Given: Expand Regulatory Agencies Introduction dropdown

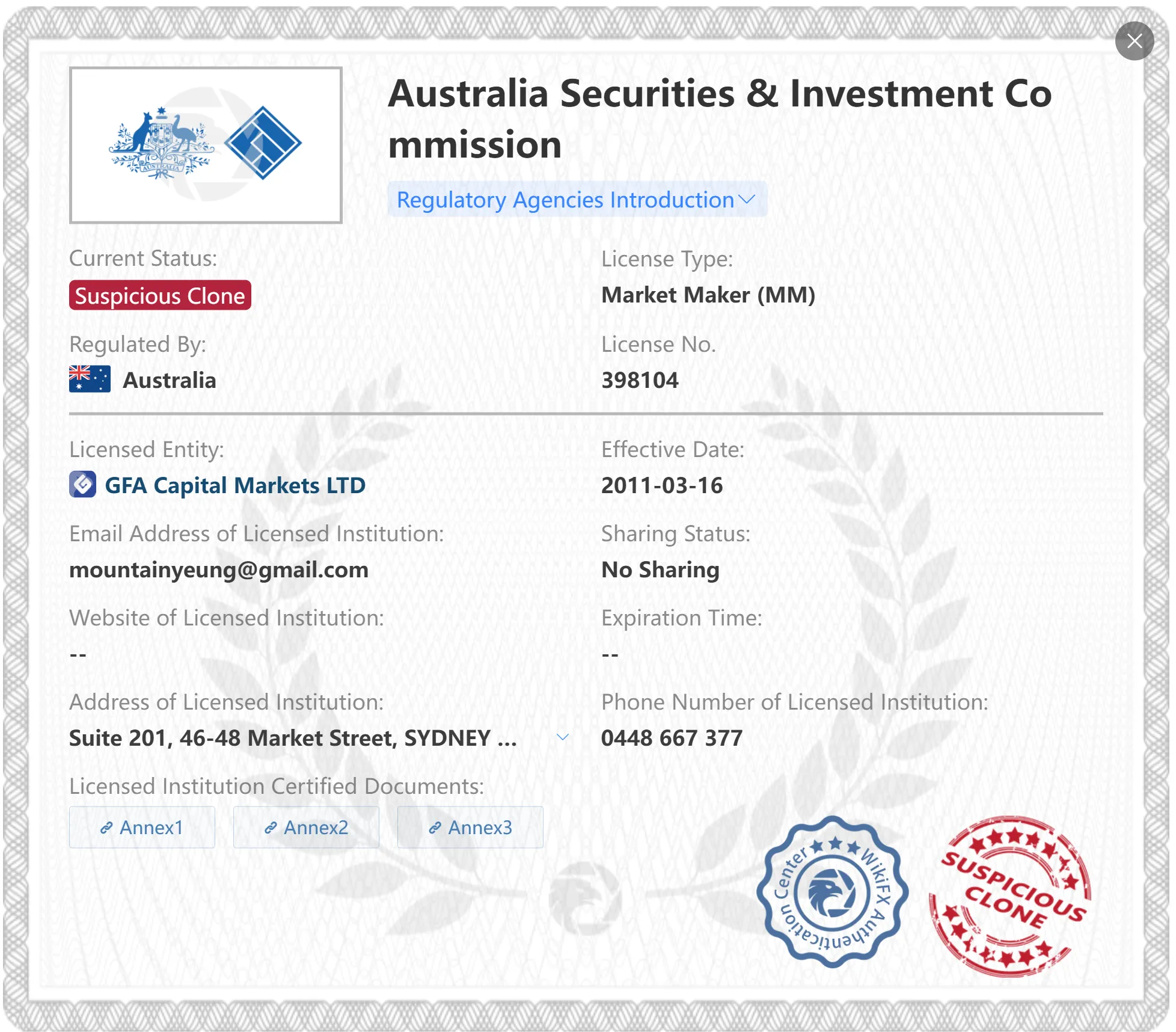Looking at the screenshot, I should click(x=577, y=200).
